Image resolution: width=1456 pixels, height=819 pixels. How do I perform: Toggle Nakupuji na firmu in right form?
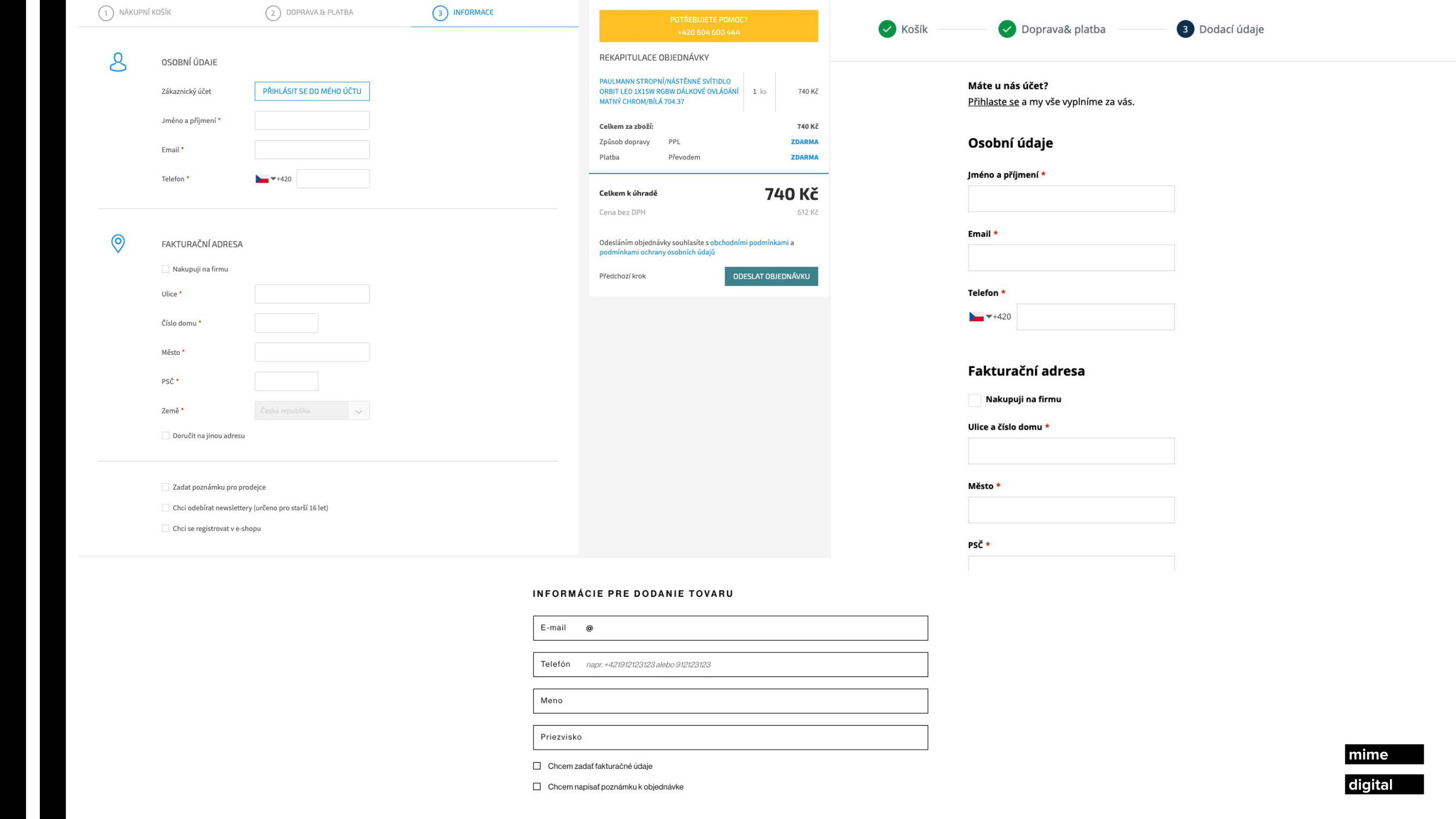974,400
